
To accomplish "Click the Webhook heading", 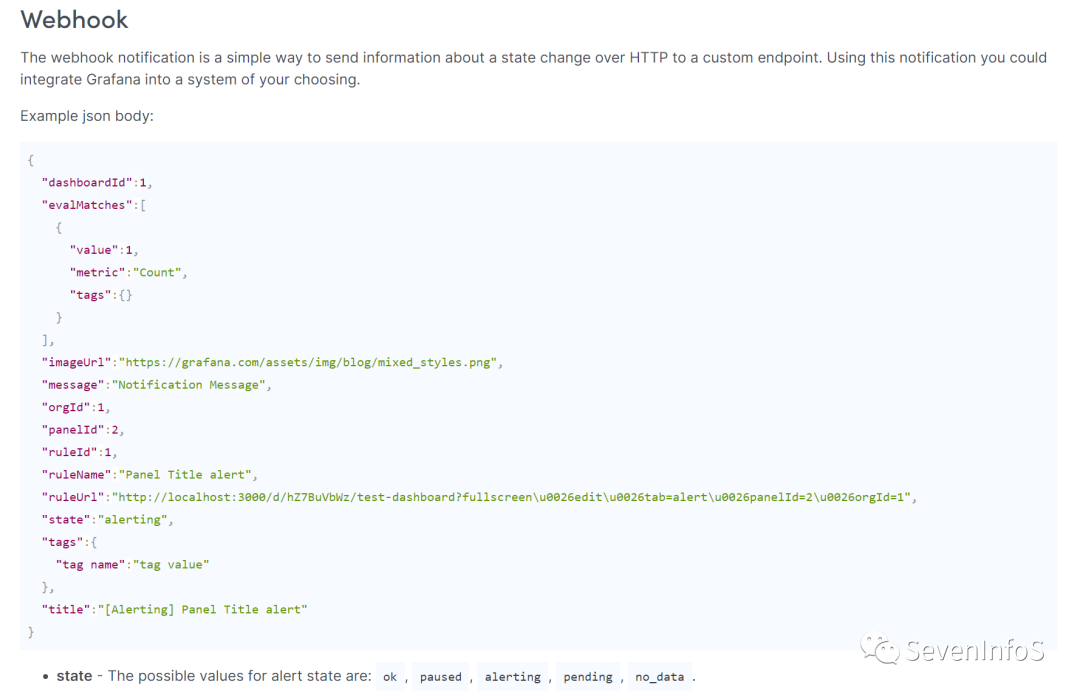I will click(x=74, y=20).
